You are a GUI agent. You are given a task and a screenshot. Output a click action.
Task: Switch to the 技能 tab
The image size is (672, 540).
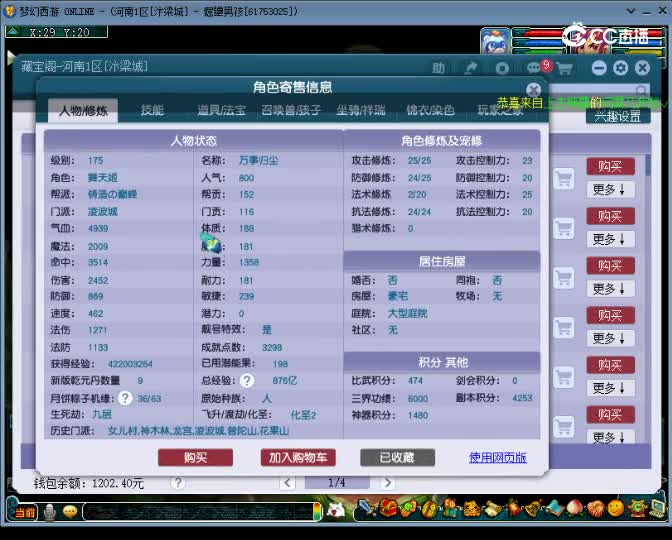click(x=152, y=111)
